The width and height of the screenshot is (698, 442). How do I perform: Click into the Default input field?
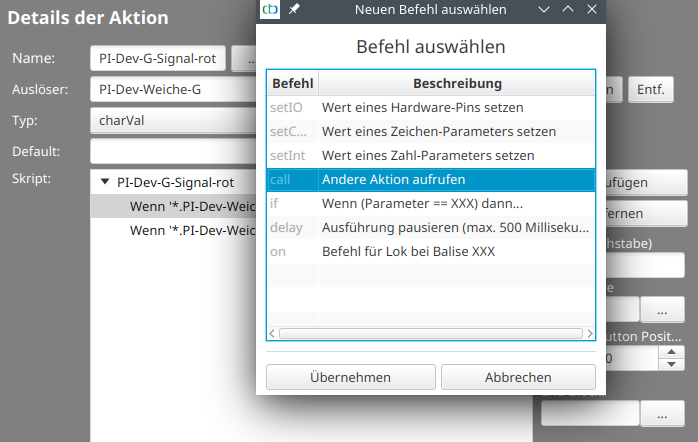170,152
